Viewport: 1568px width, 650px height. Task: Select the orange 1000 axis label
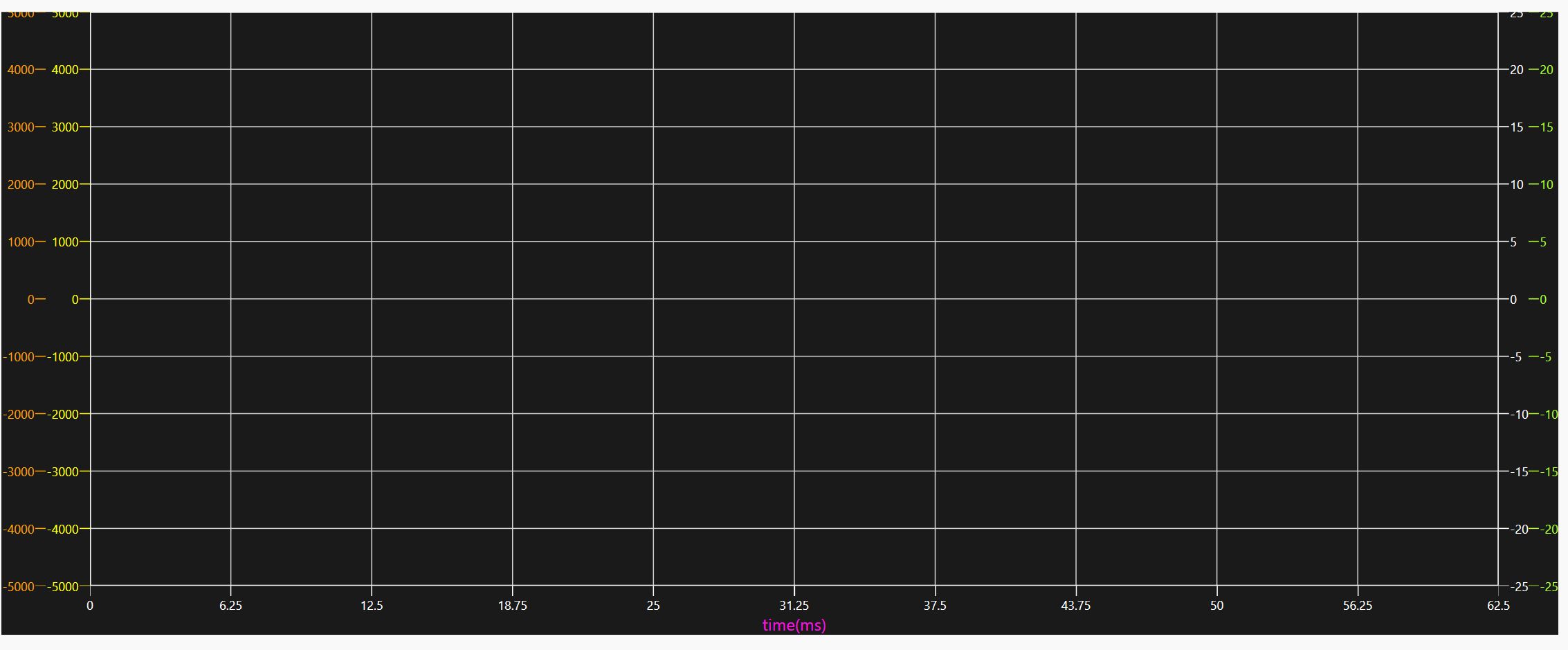pyautogui.click(x=21, y=242)
